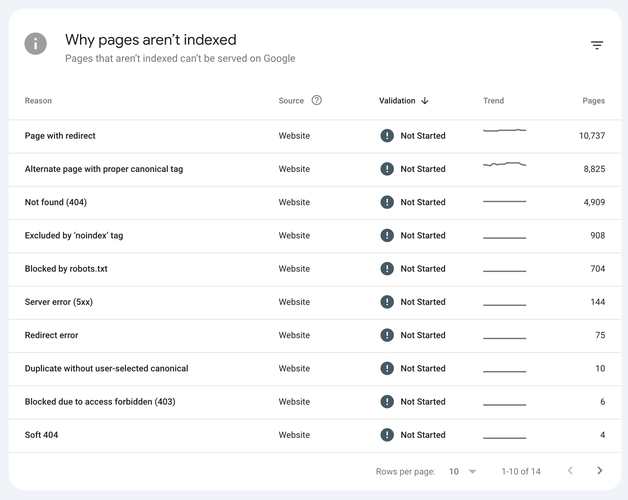Click the Page with redirect validation status icon
This screenshot has height=500, width=628.
(387, 136)
